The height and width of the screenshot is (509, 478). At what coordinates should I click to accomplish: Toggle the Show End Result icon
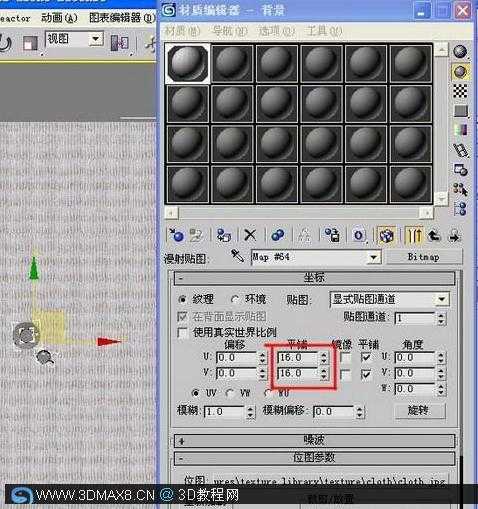point(414,236)
